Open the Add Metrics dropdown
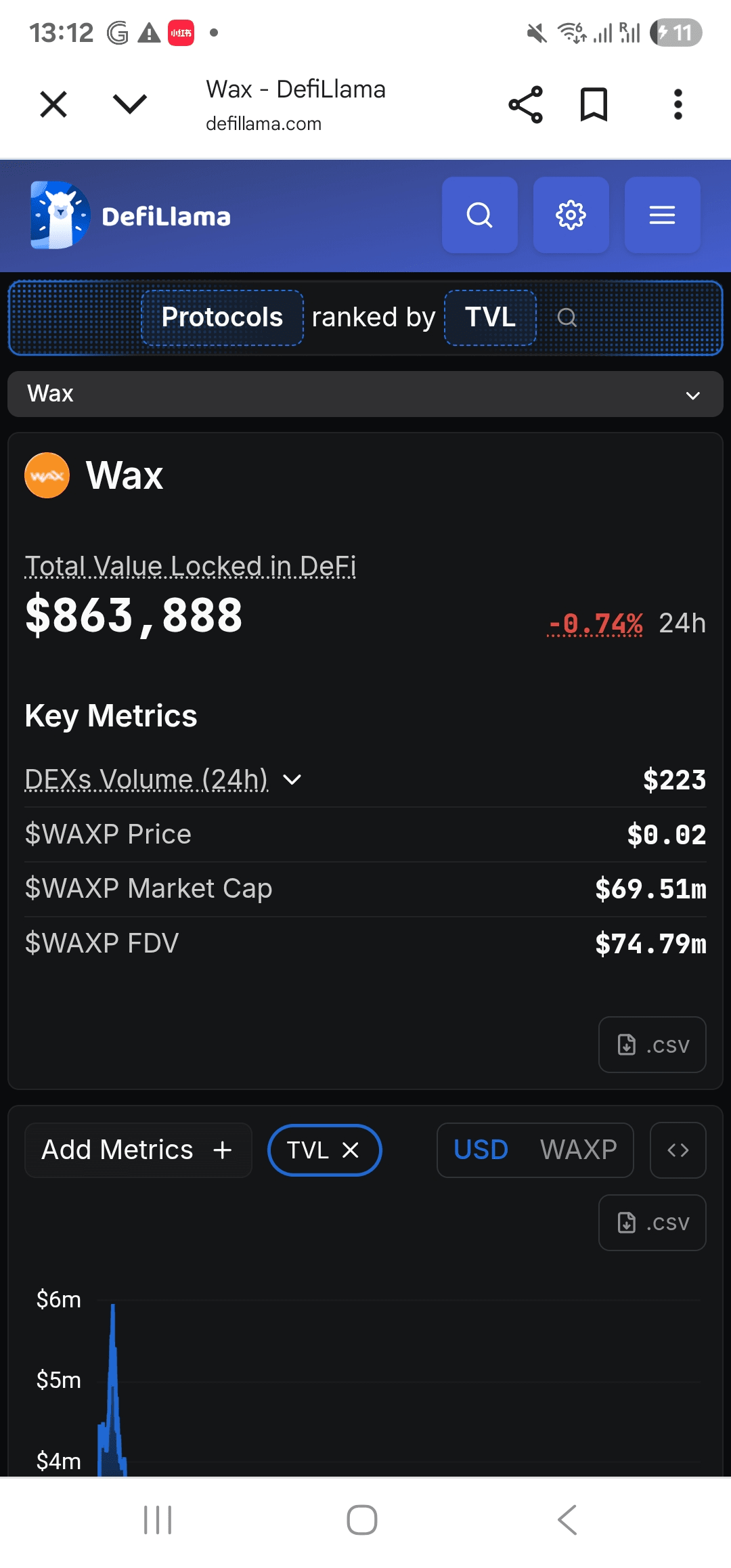Image resolution: width=731 pixels, height=1568 pixels. point(137,1150)
